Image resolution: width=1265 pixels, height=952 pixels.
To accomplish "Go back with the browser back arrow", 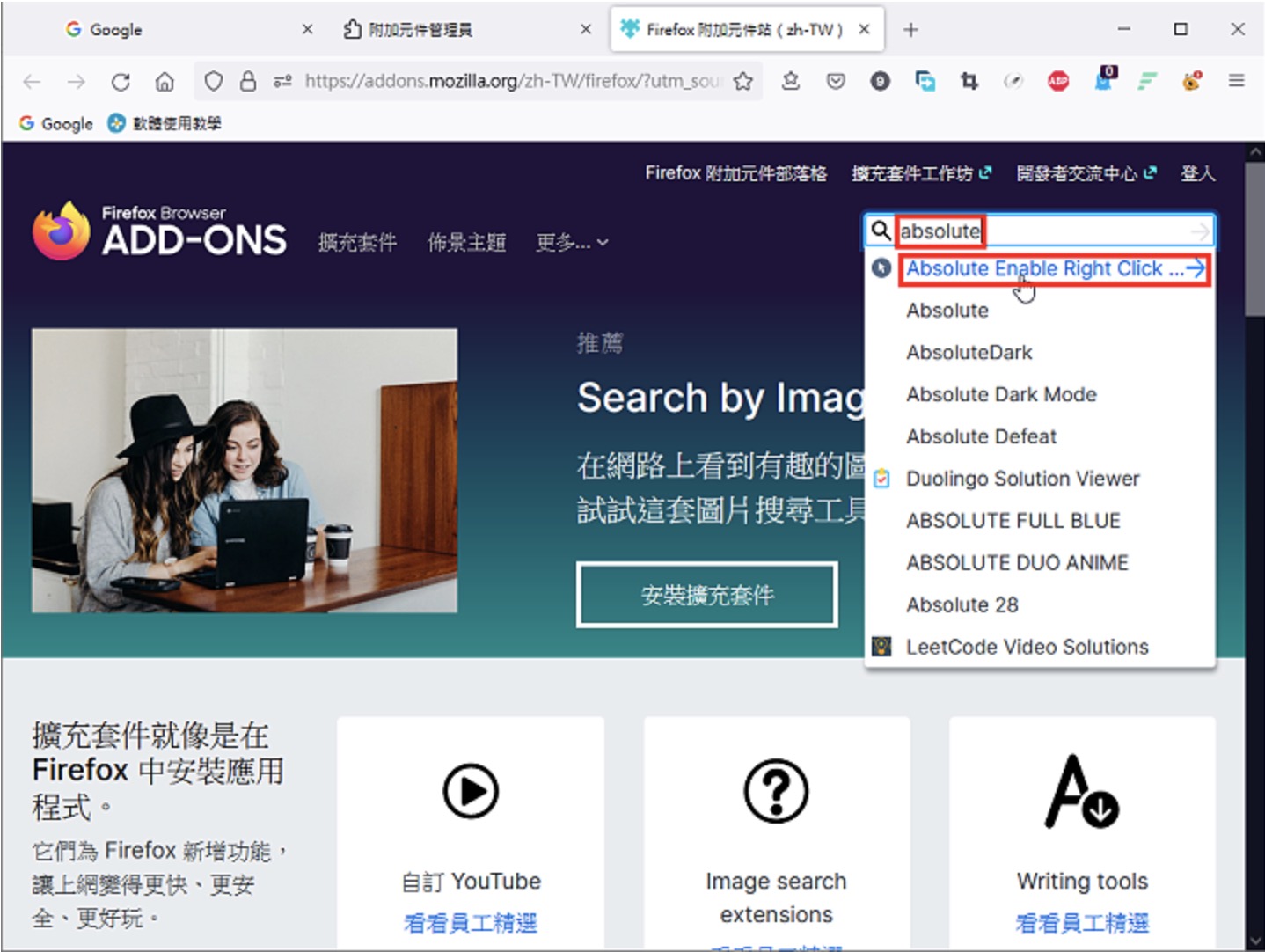I will [33, 82].
